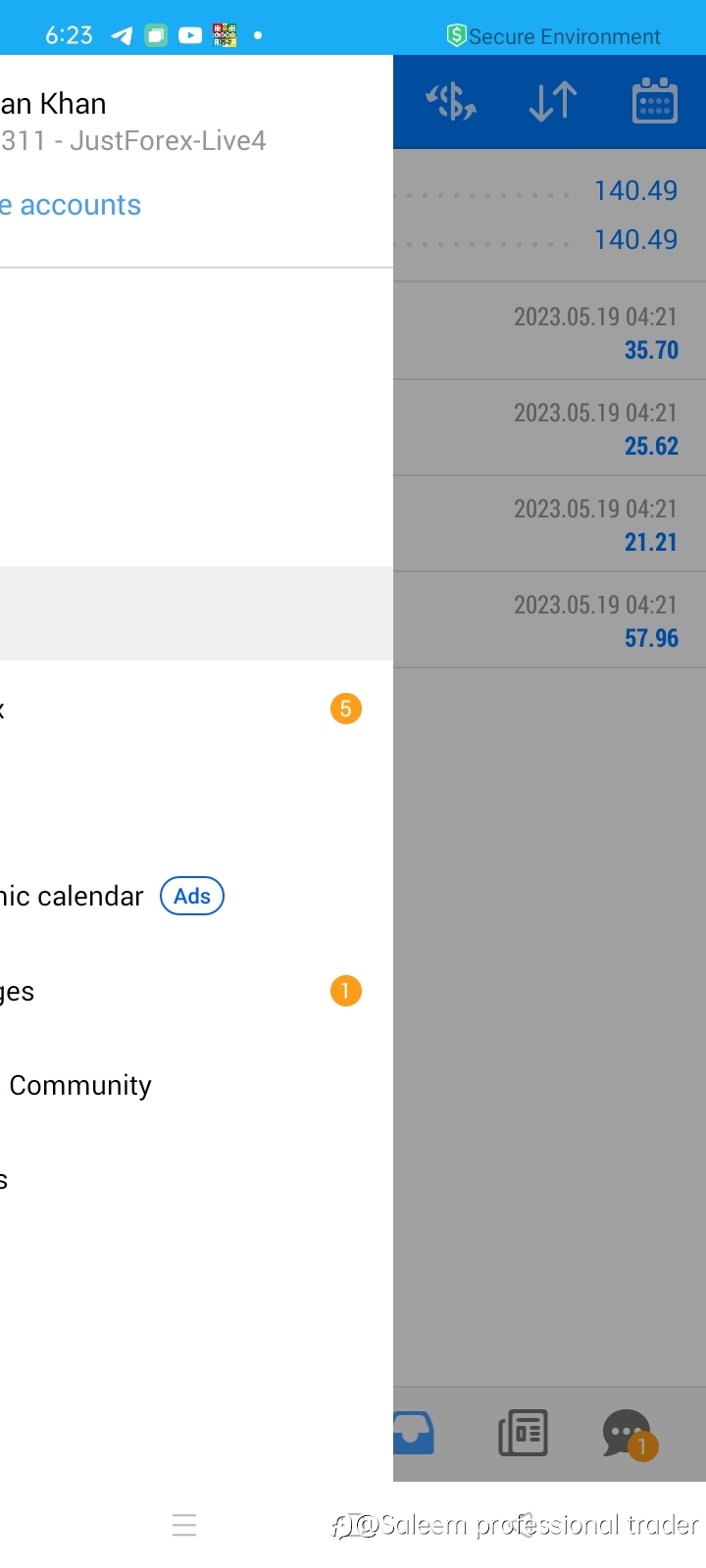Tap the Secure Environment shield indicator
The height and width of the screenshot is (1568, 706).
point(553,36)
